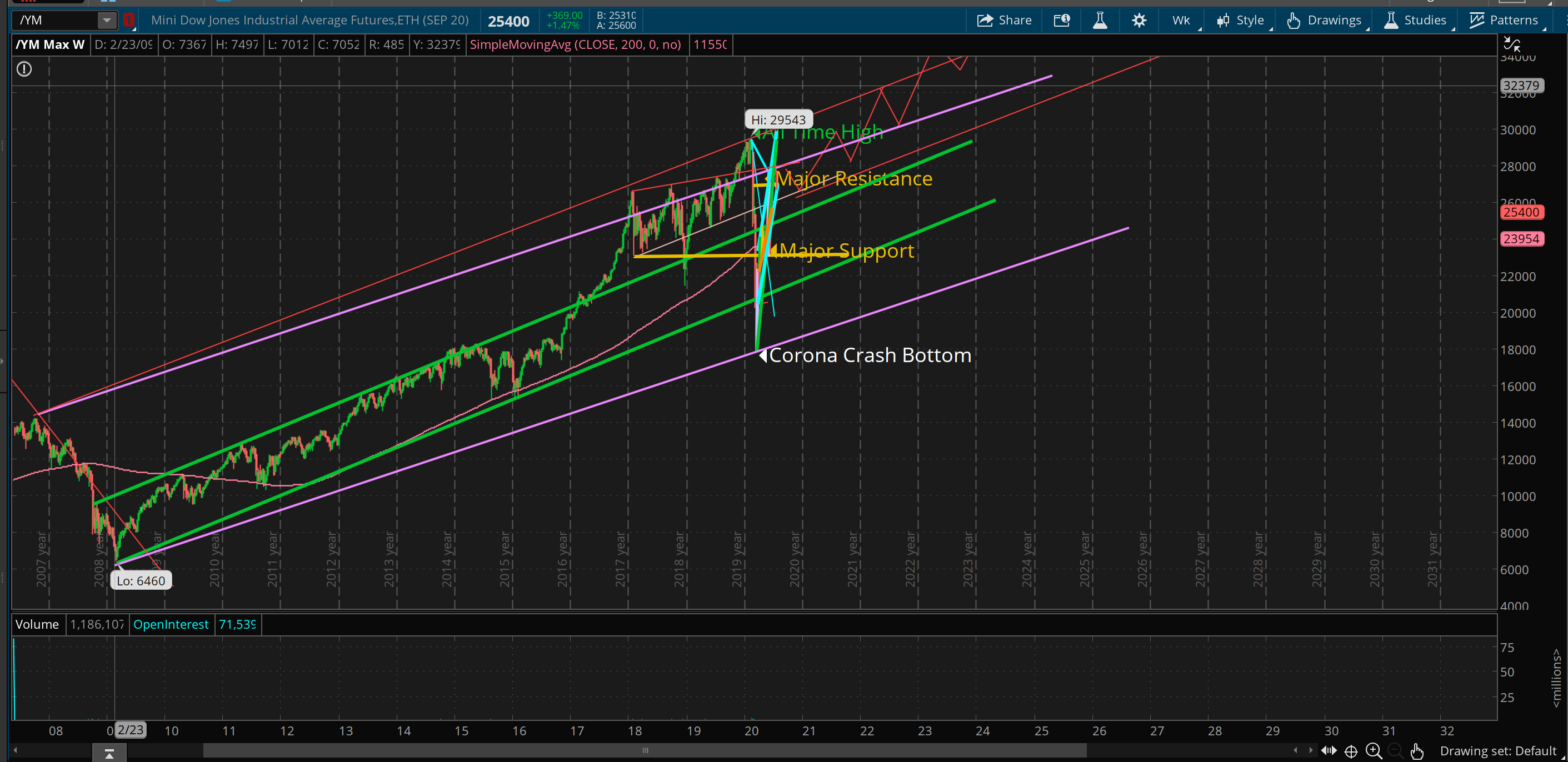Toggle the crosshair cursor icon
Image resolution: width=1568 pixels, height=762 pixels.
[1351, 751]
